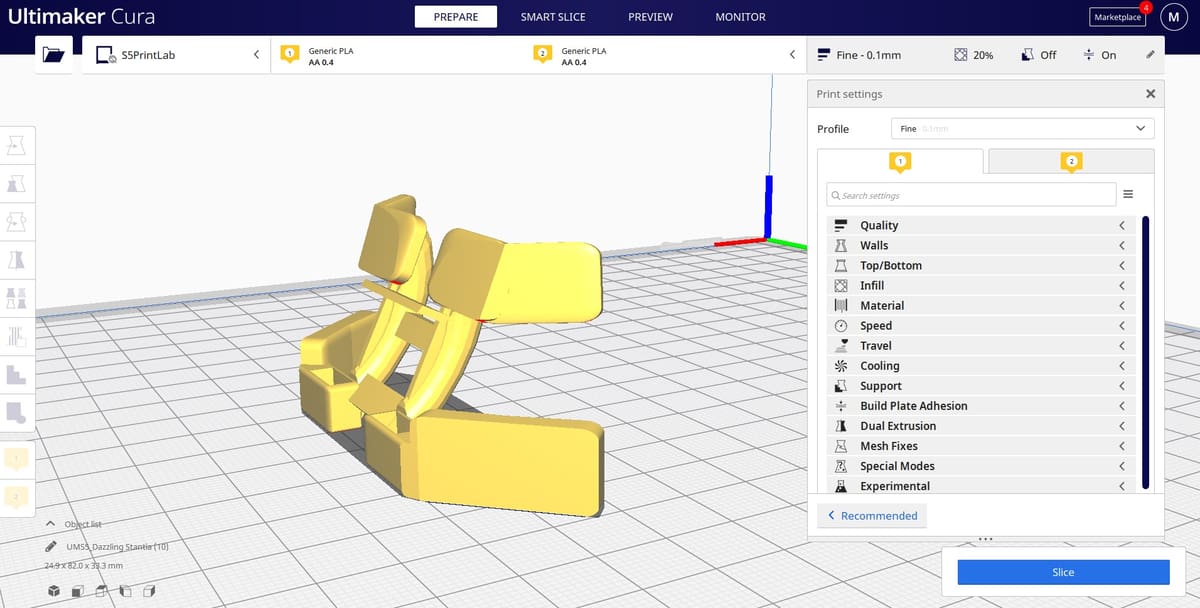
Task: Collapse the Object list
Action: 50,524
